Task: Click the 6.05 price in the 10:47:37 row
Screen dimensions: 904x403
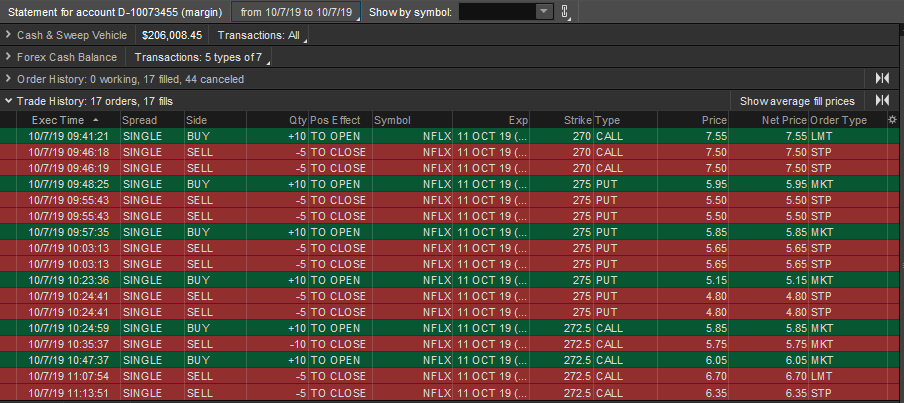Action: [692, 360]
